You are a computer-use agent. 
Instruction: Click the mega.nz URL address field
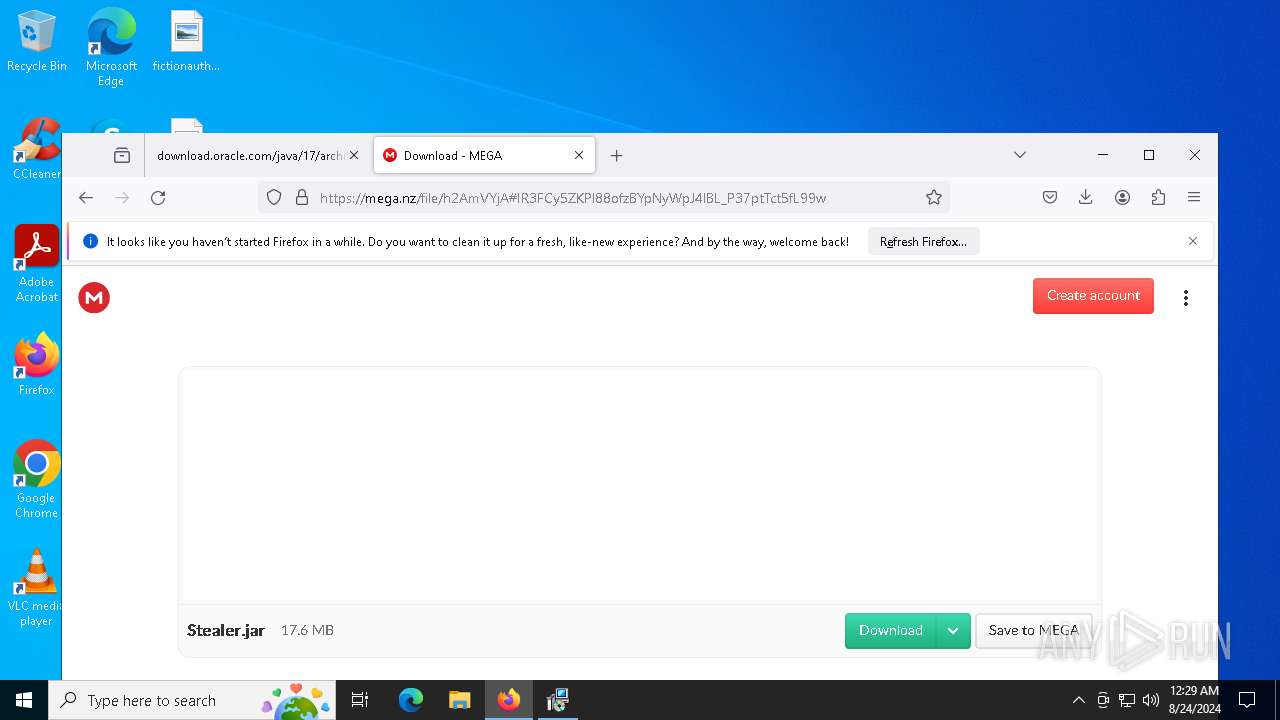point(603,198)
